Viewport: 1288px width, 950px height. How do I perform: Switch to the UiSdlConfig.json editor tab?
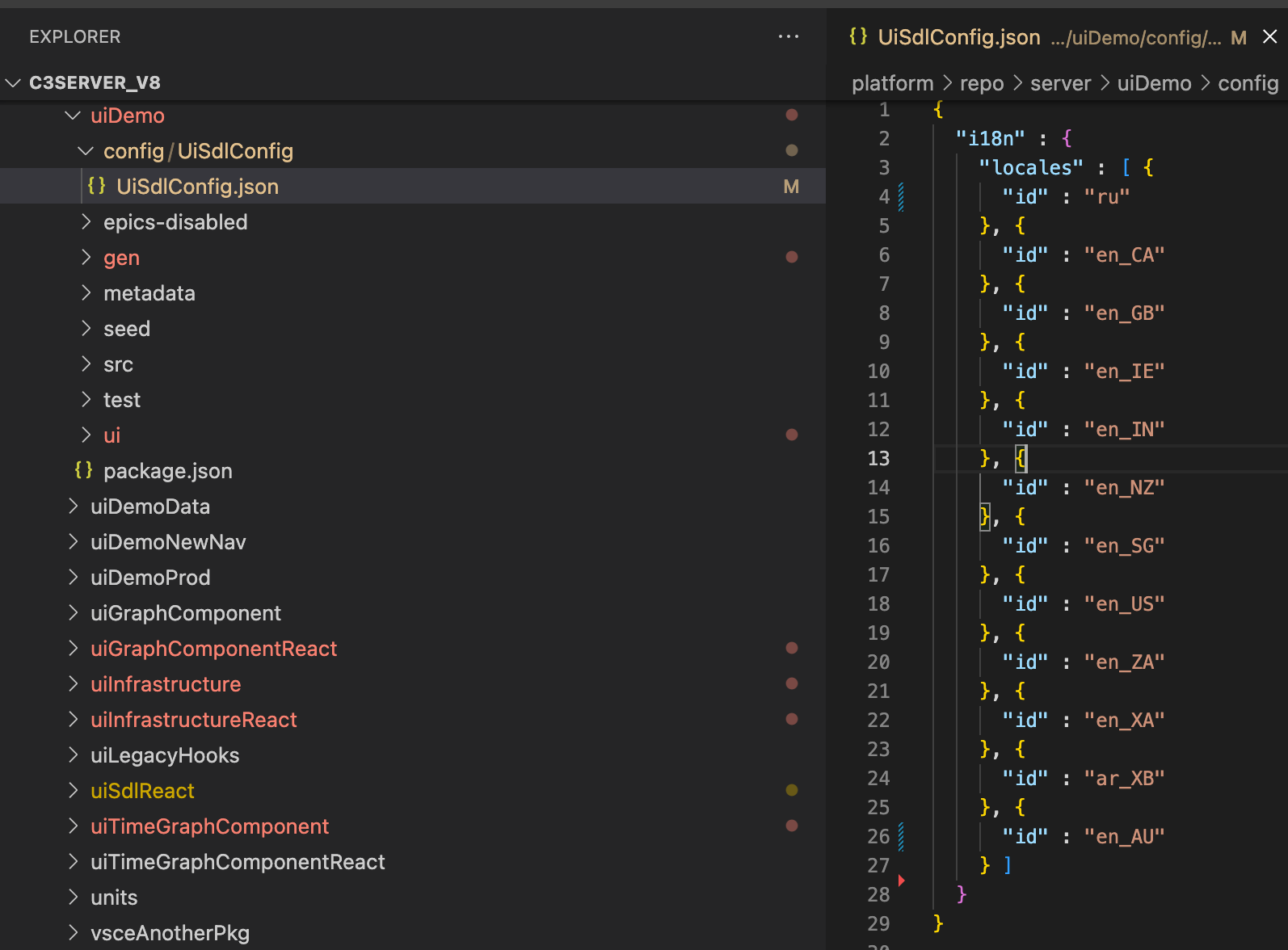[958, 37]
